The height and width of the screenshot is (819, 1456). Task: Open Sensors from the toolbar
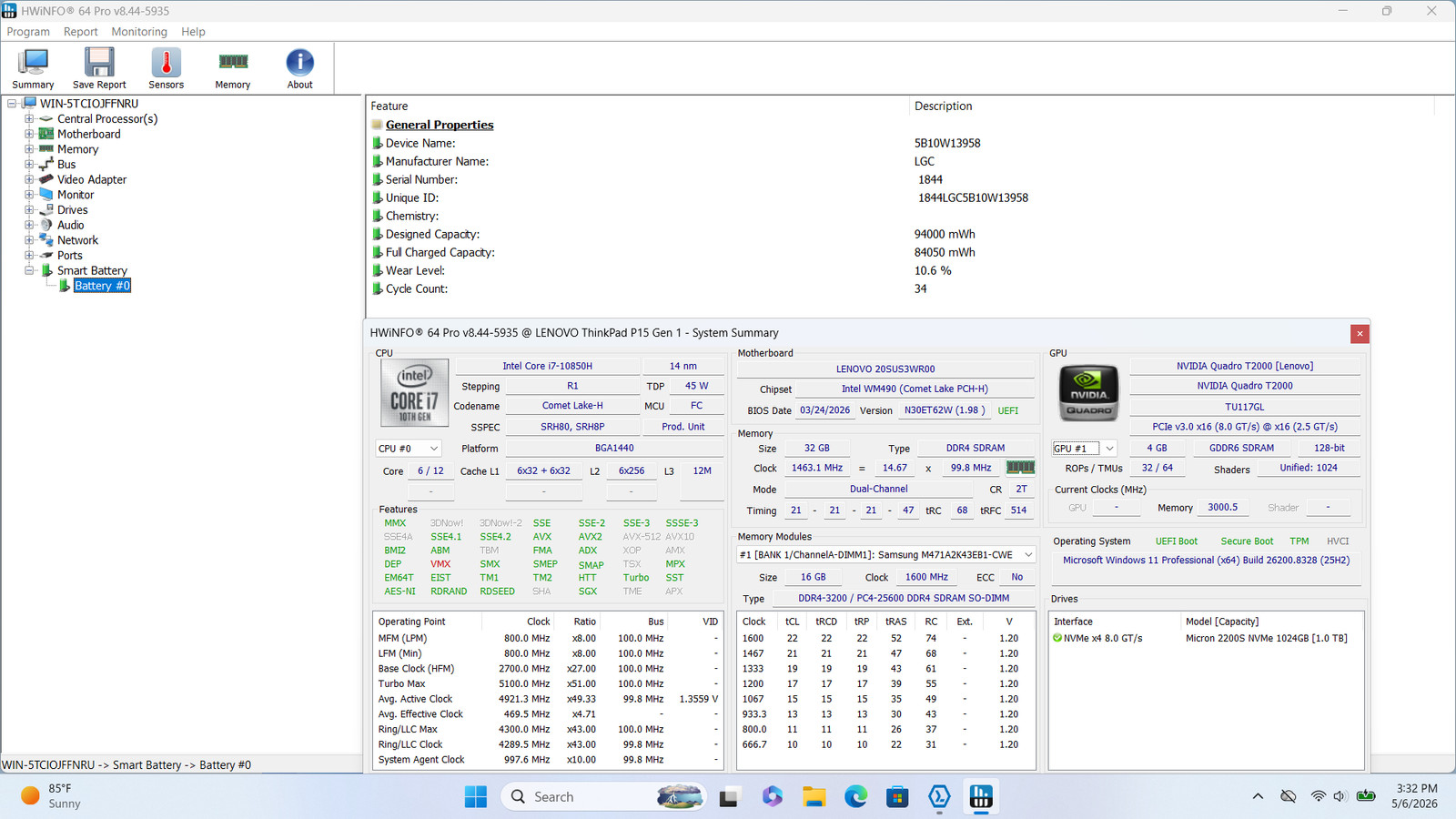point(166,68)
